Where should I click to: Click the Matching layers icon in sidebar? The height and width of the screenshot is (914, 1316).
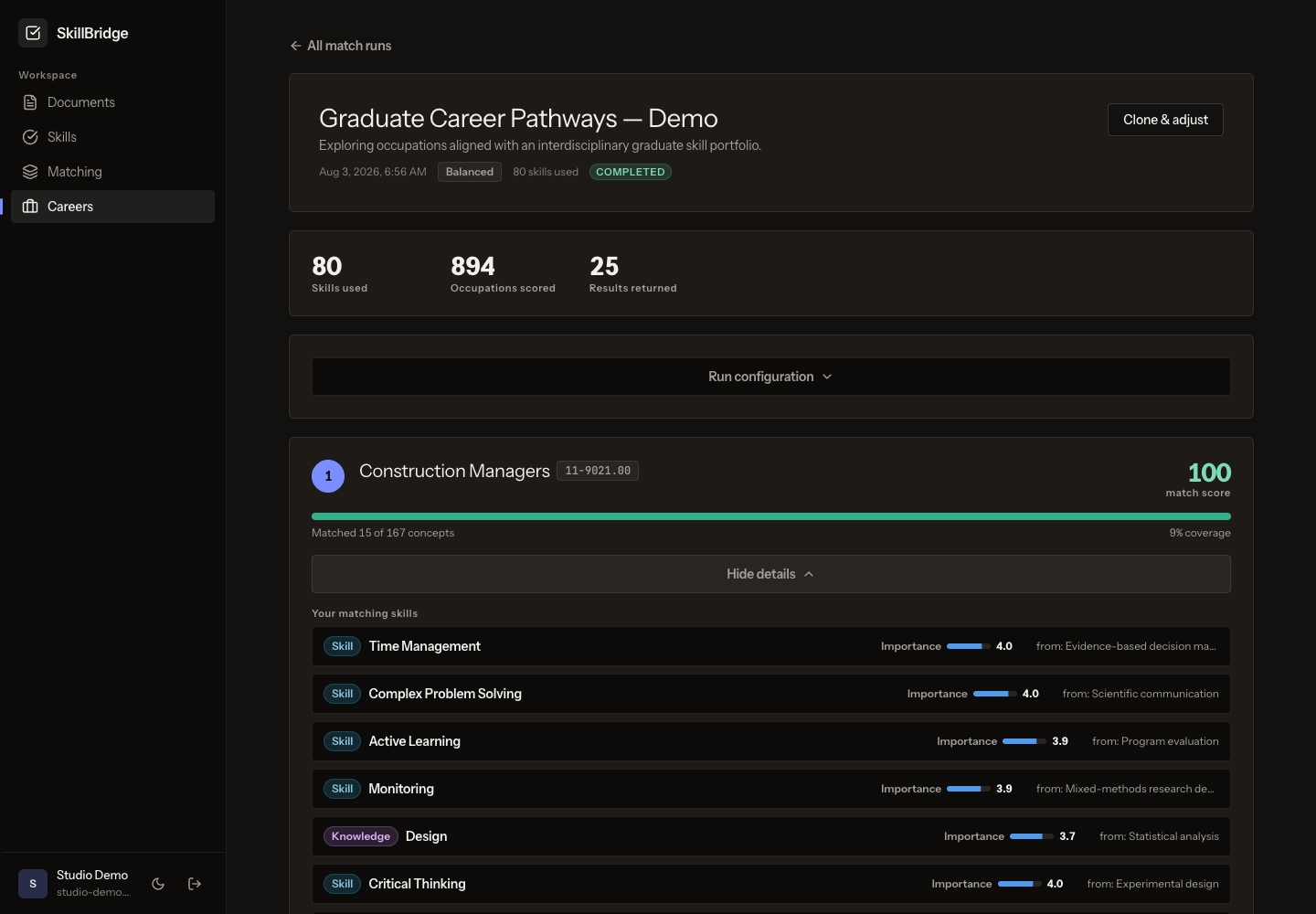30,172
